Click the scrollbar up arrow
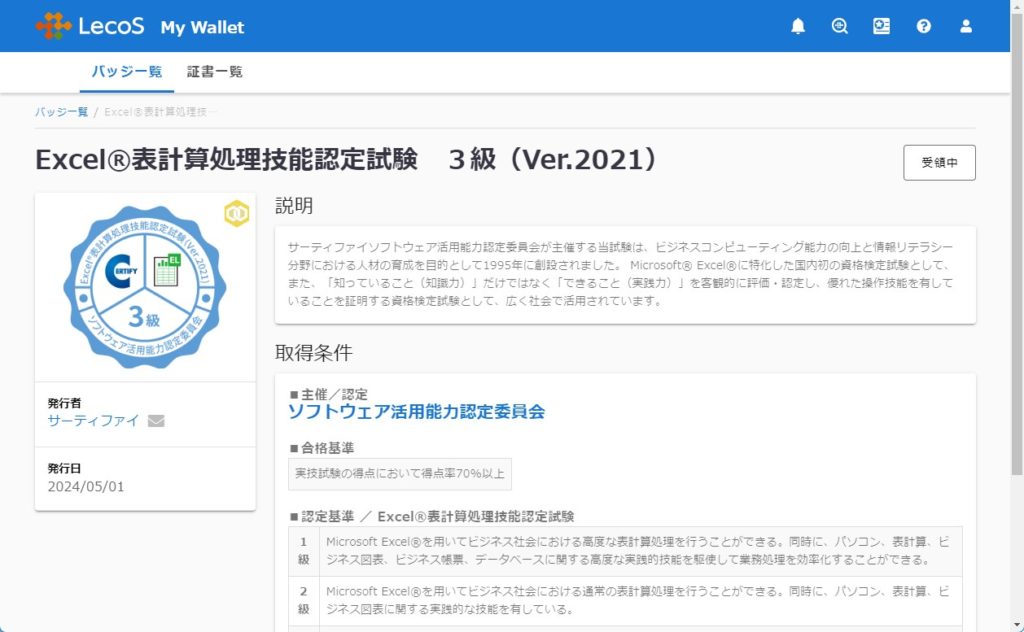Screen dimensions: 1024x632 1016,7
